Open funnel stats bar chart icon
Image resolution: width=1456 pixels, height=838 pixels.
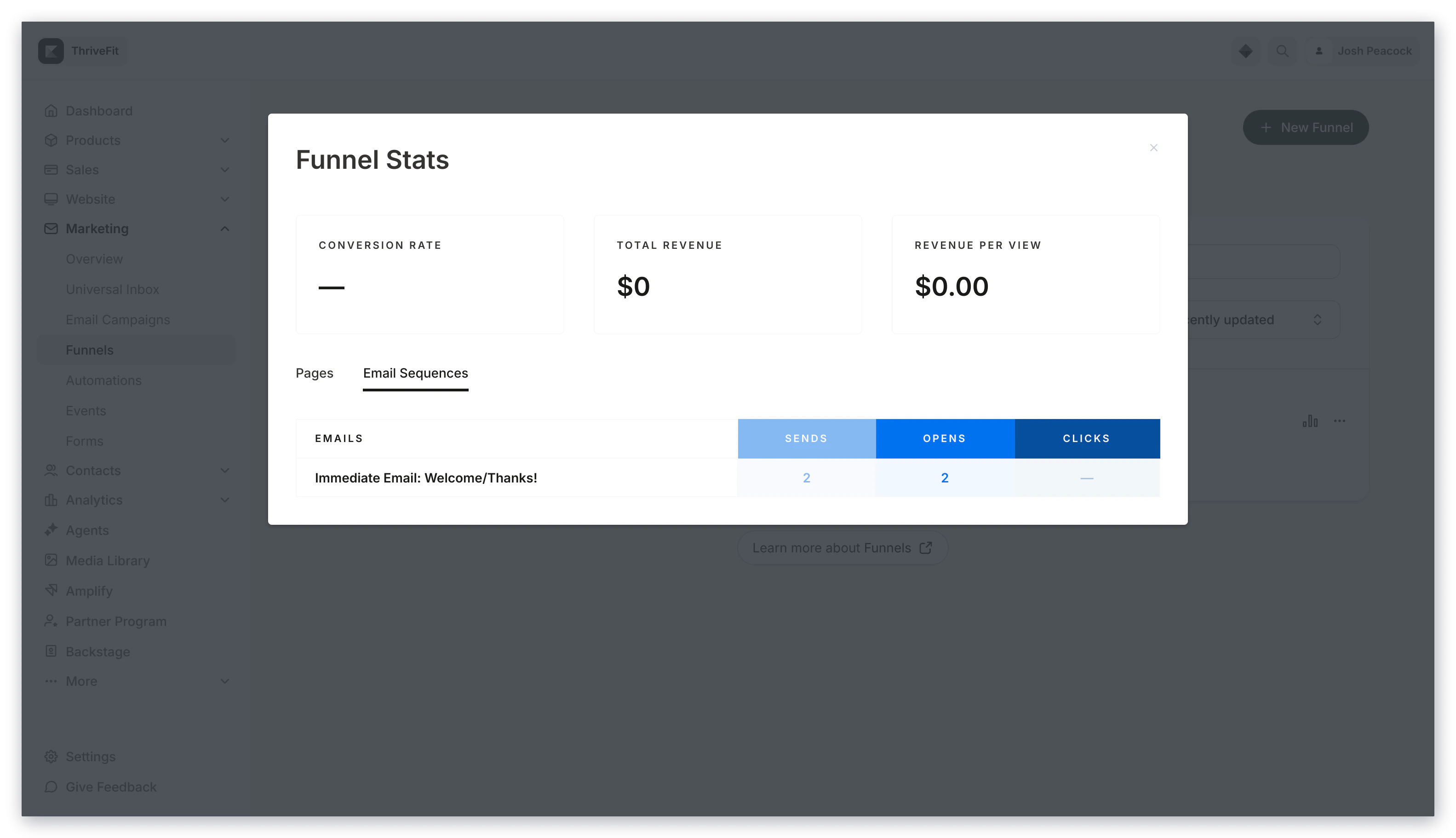[x=1310, y=421]
